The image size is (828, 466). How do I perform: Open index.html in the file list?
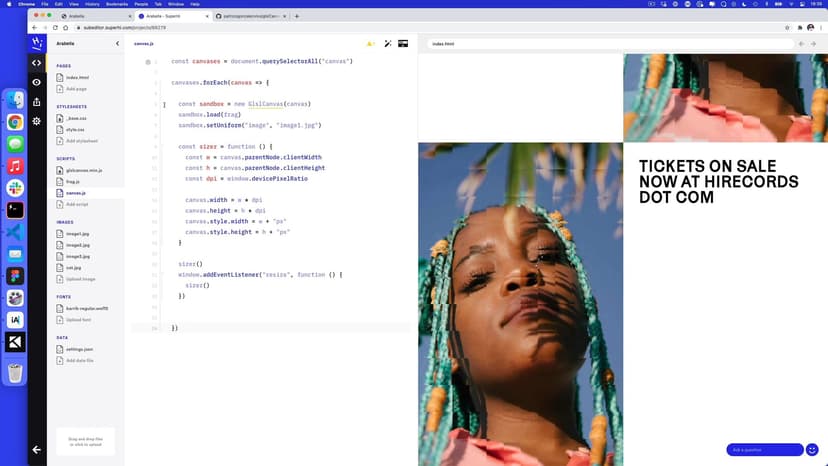tap(77, 77)
